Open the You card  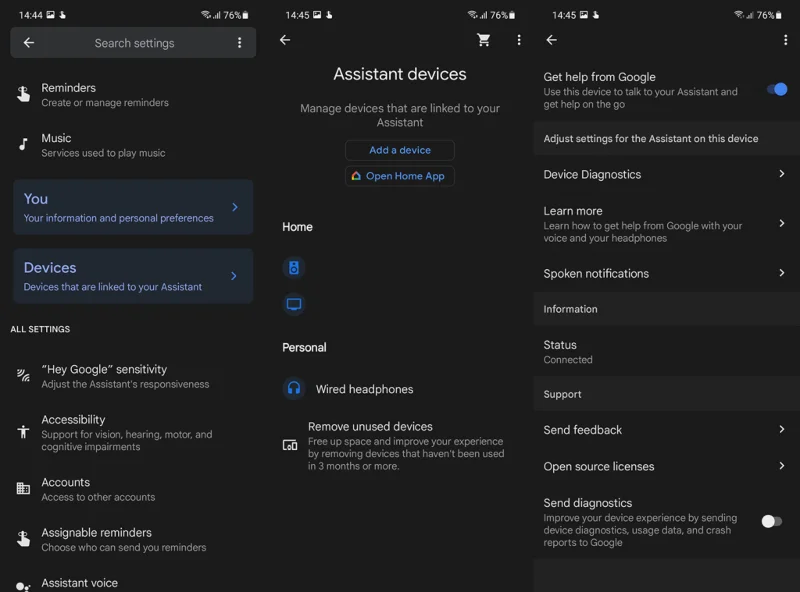pos(133,207)
